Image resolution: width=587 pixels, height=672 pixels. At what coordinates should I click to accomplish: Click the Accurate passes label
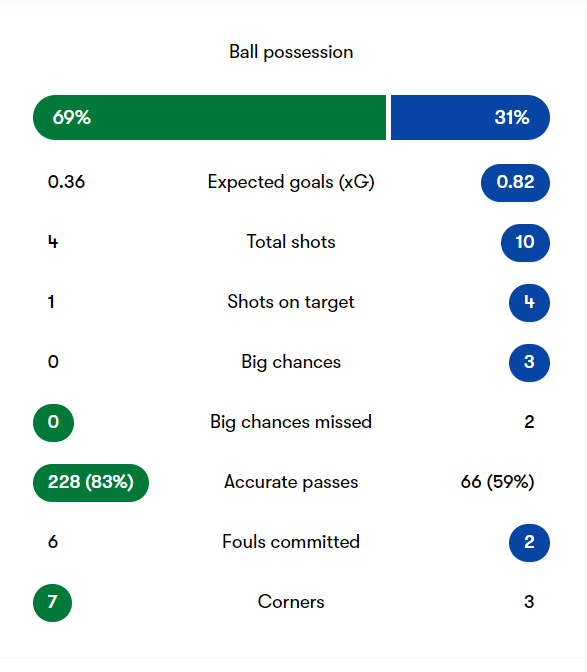(x=291, y=483)
